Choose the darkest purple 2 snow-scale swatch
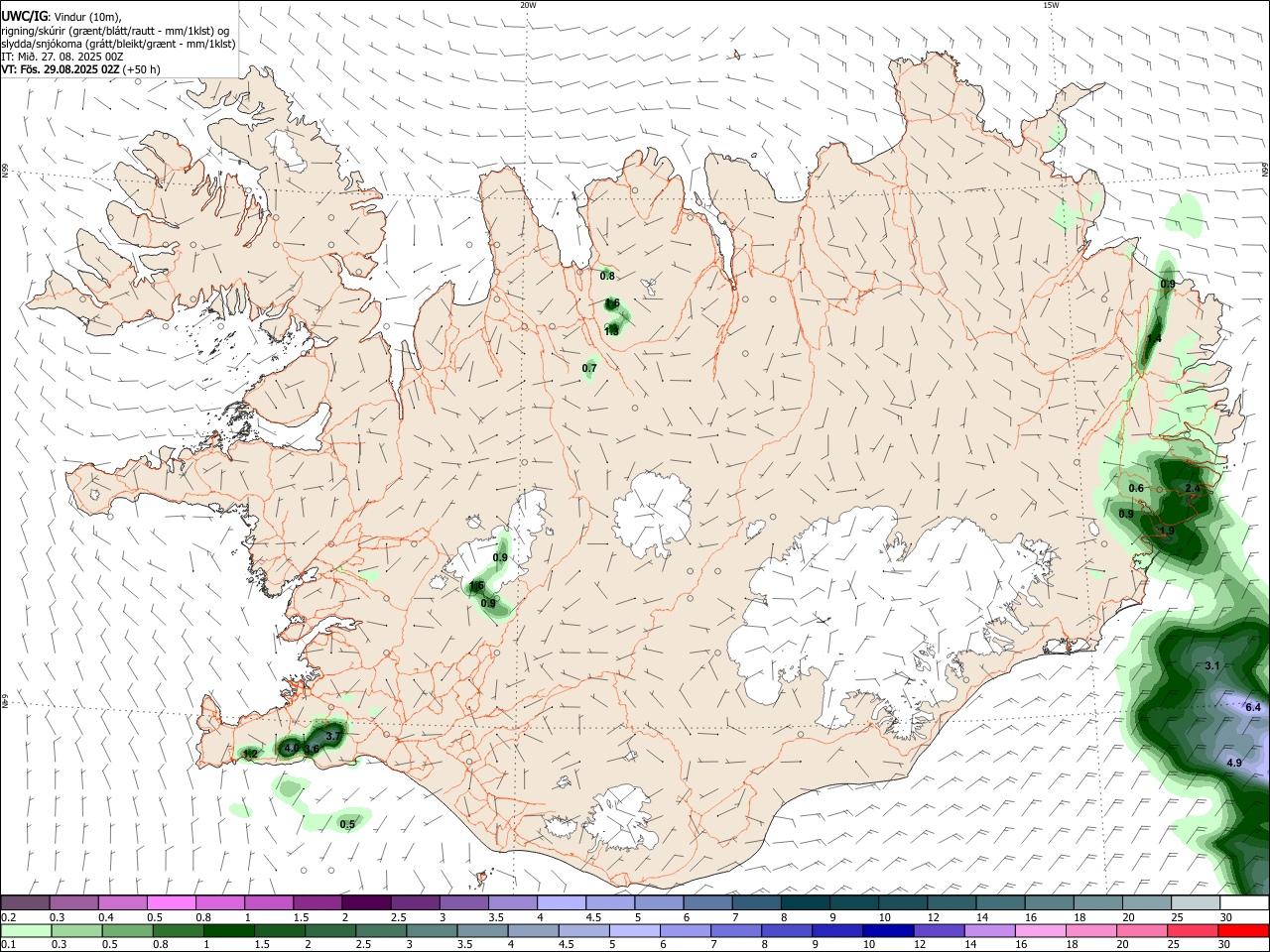This screenshot has width=1270, height=952. (366, 903)
